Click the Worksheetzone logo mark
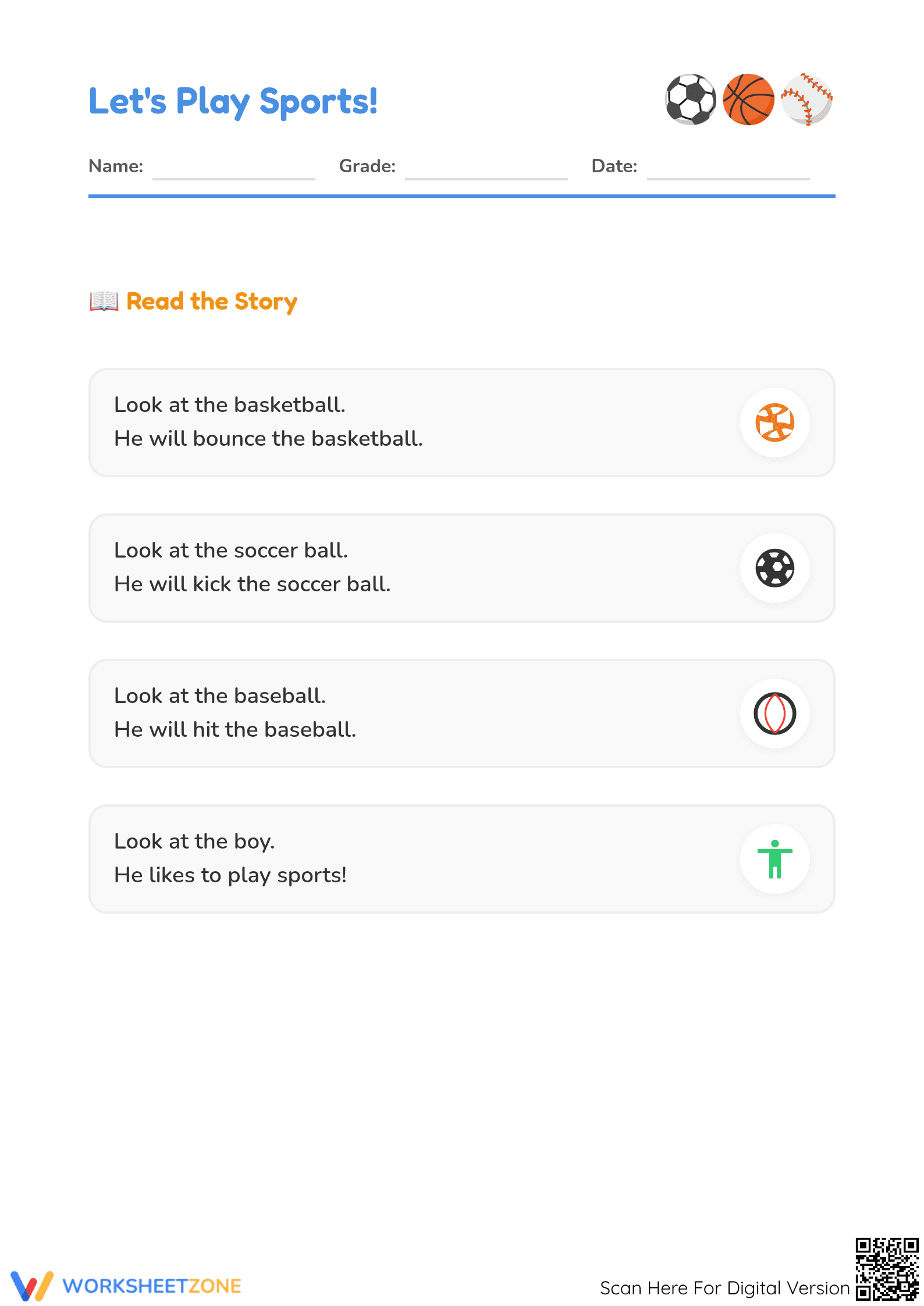The image size is (924, 1306). [x=32, y=1286]
